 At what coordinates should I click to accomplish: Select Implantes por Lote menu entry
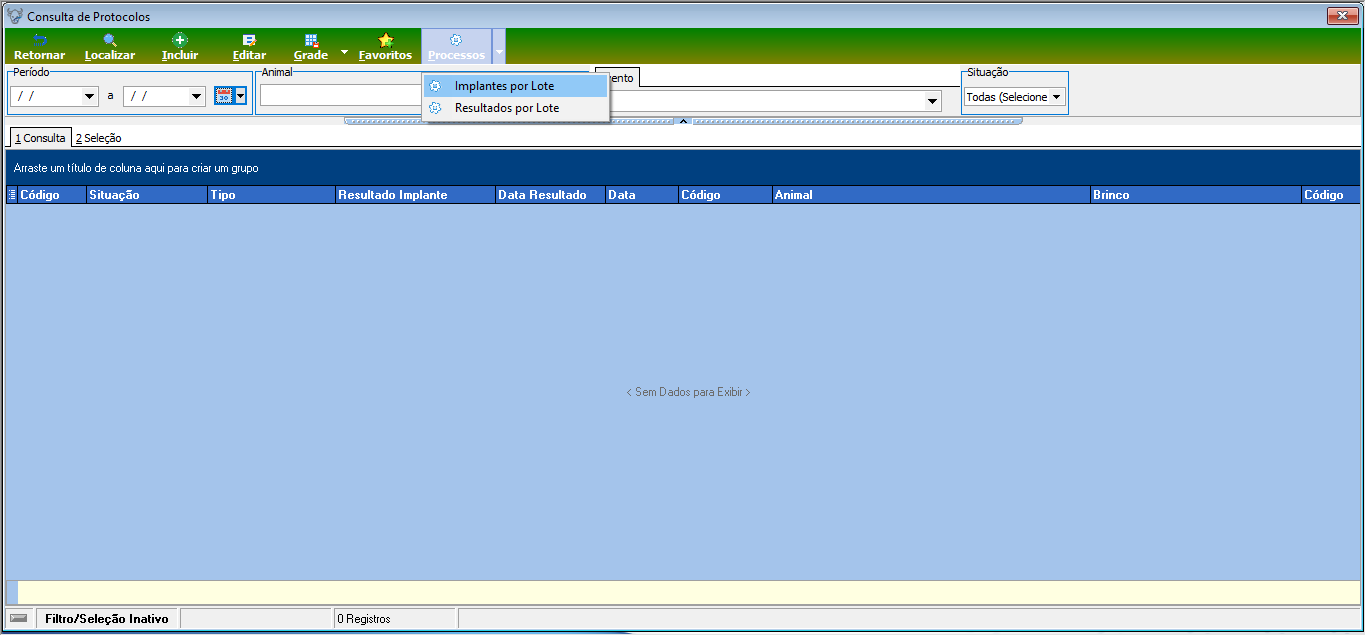coord(515,86)
